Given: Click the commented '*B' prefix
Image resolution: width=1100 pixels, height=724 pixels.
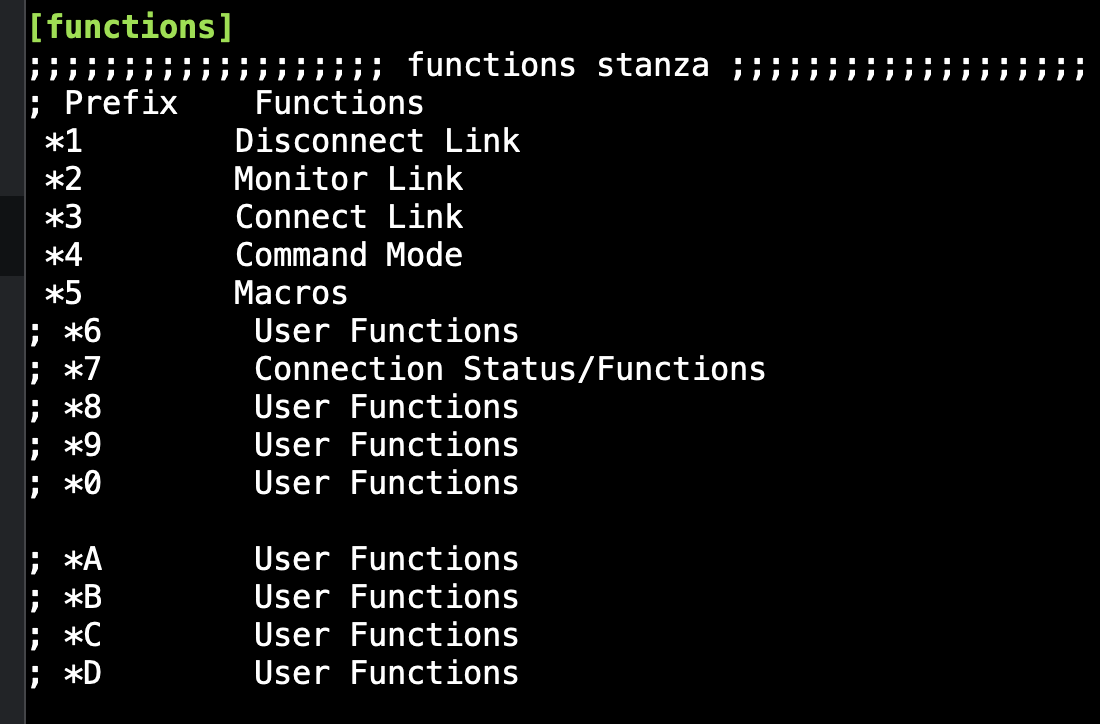Looking at the screenshot, I should point(83,597).
